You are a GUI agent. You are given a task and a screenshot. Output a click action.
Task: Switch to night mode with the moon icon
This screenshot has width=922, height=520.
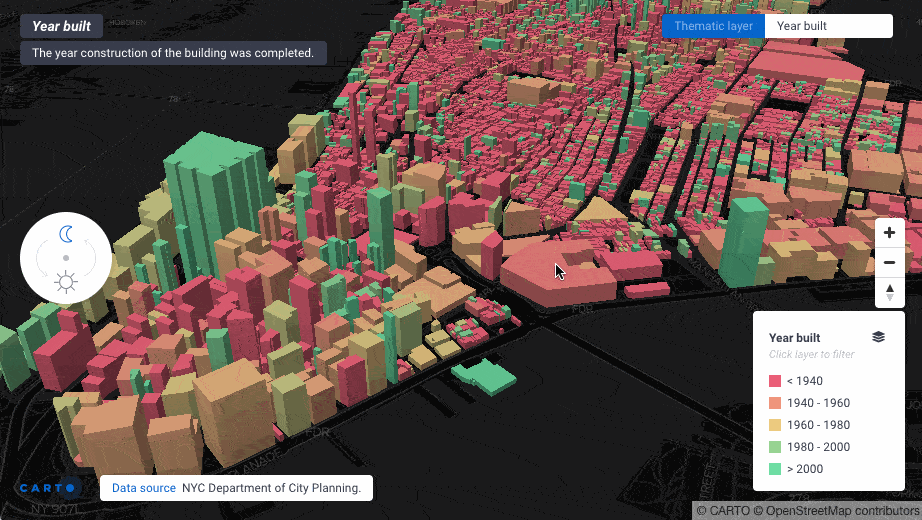(66, 234)
